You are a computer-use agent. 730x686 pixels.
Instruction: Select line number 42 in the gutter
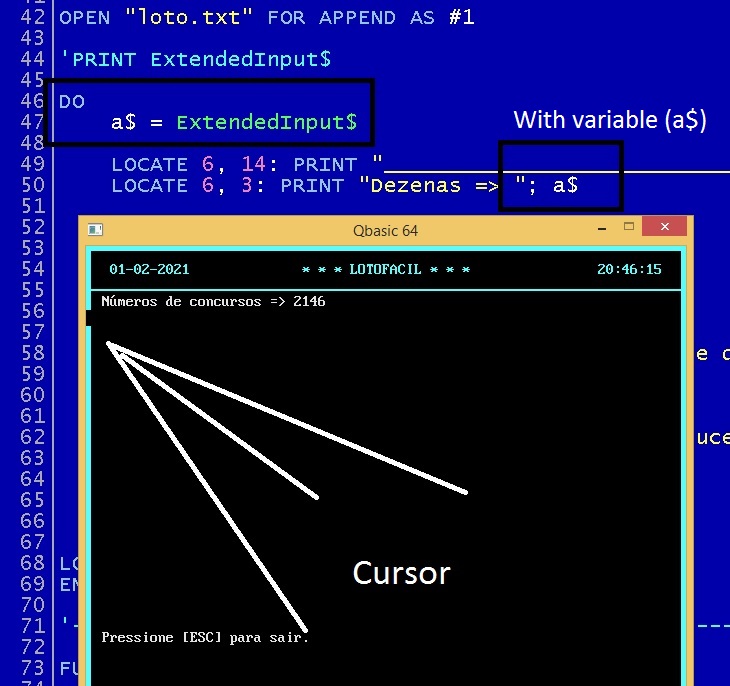33,18
